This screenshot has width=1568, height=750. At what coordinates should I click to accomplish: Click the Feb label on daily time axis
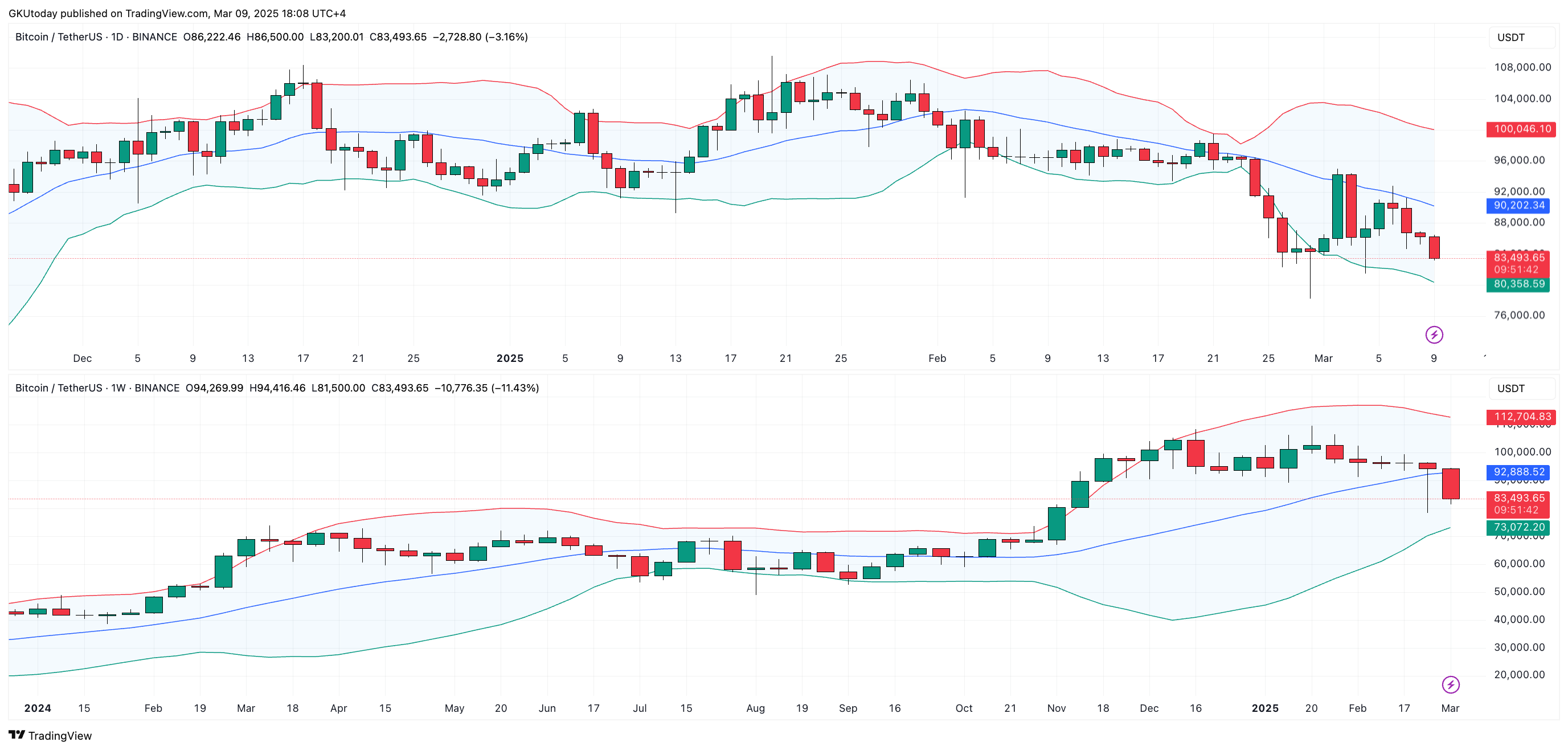937,358
